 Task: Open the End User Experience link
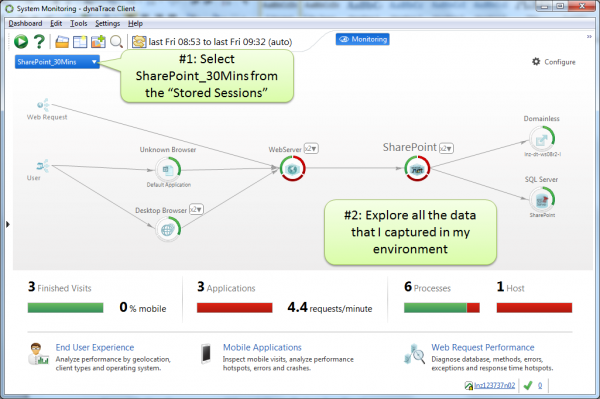pos(95,347)
